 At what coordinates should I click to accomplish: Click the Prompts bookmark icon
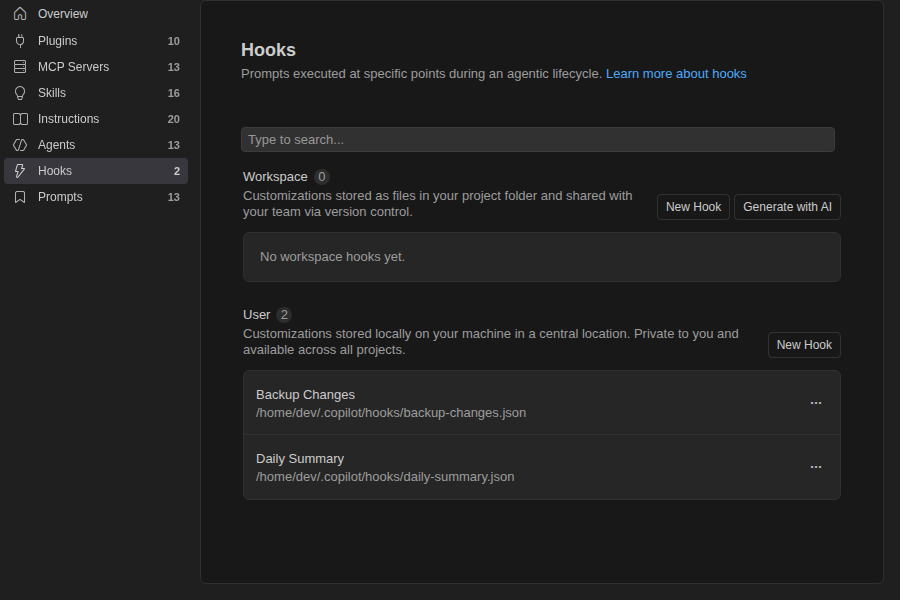click(x=20, y=197)
